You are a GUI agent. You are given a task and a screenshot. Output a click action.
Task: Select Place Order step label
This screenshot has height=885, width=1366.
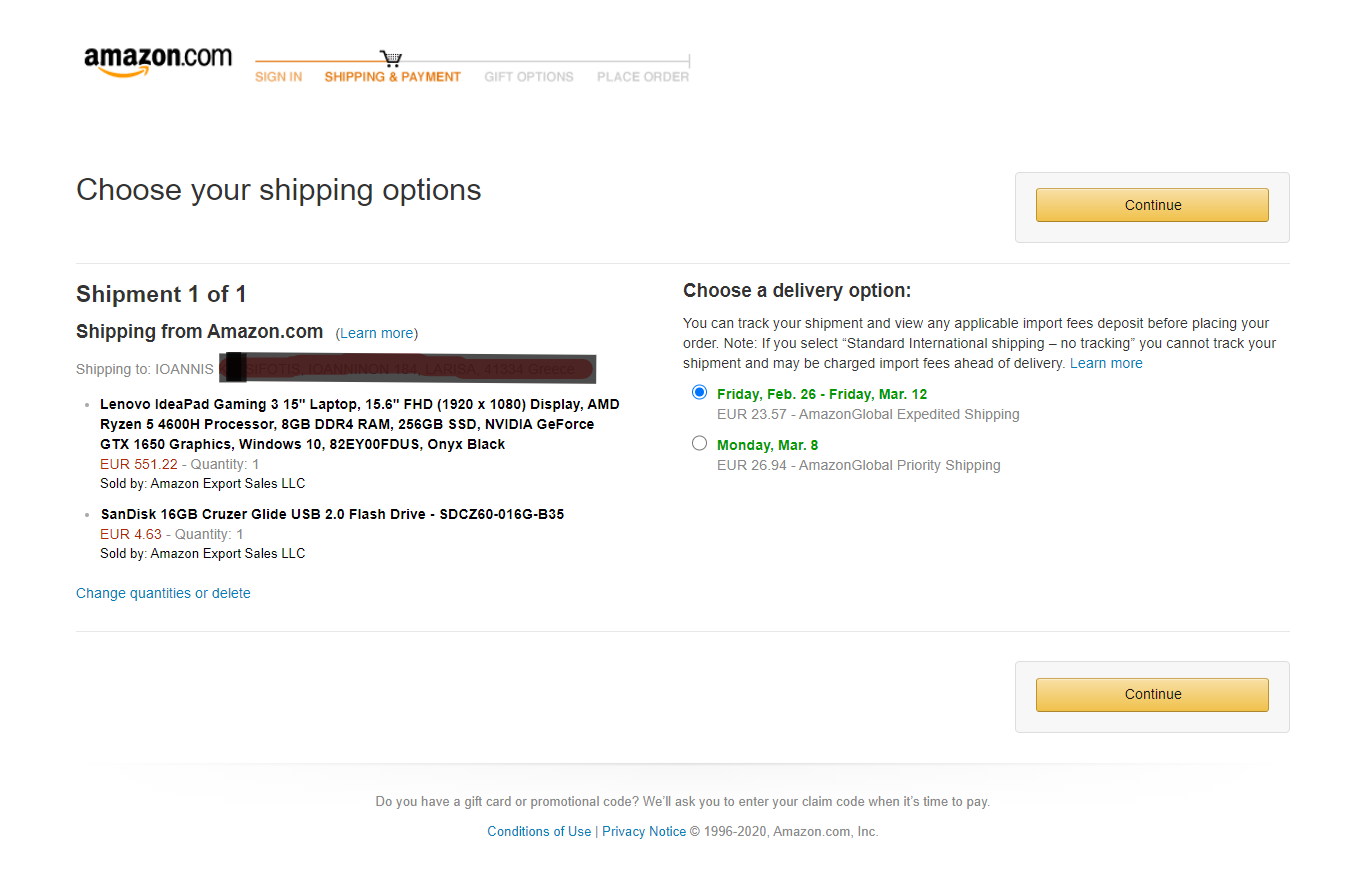coord(643,77)
